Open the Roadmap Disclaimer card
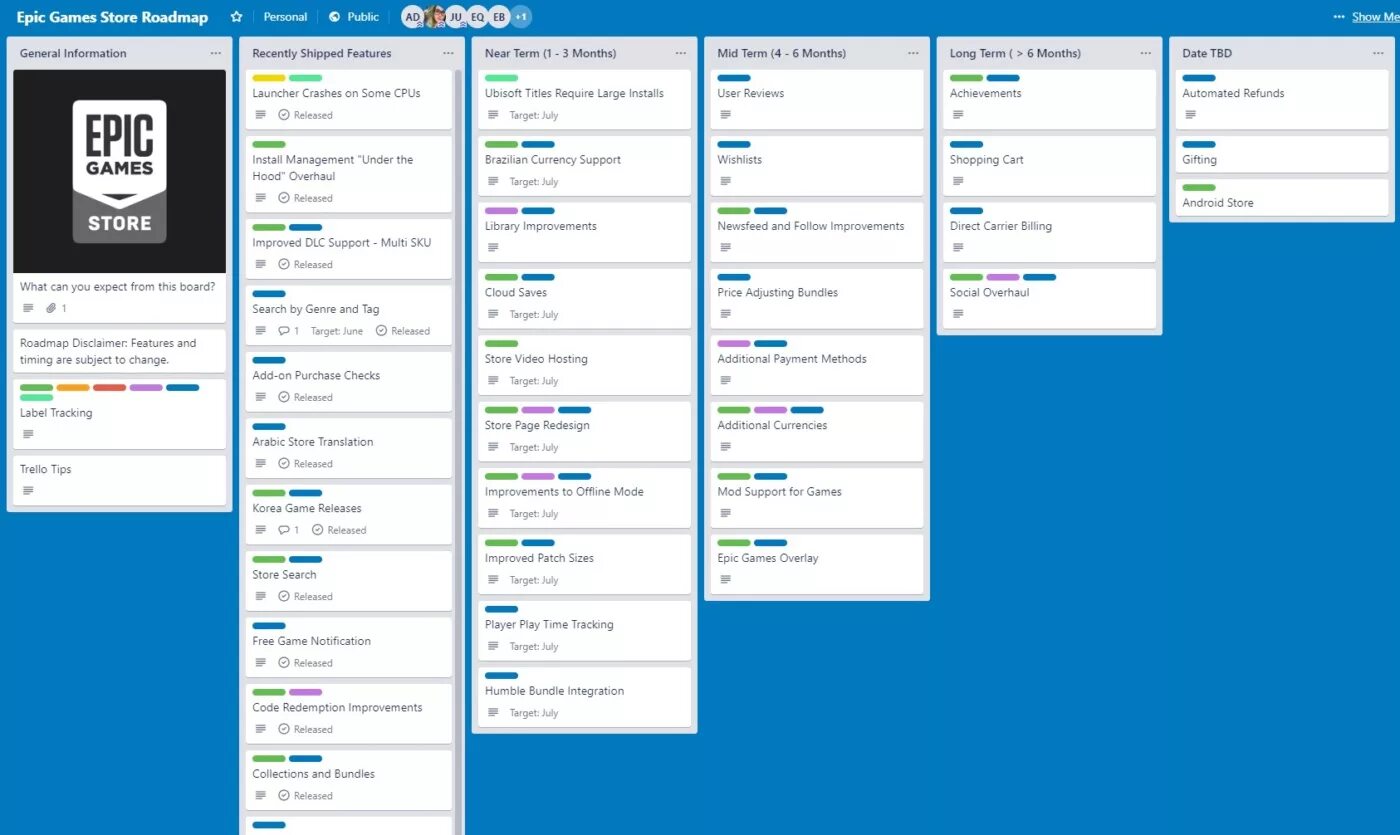The image size is (1400, 835). (119, 351)
